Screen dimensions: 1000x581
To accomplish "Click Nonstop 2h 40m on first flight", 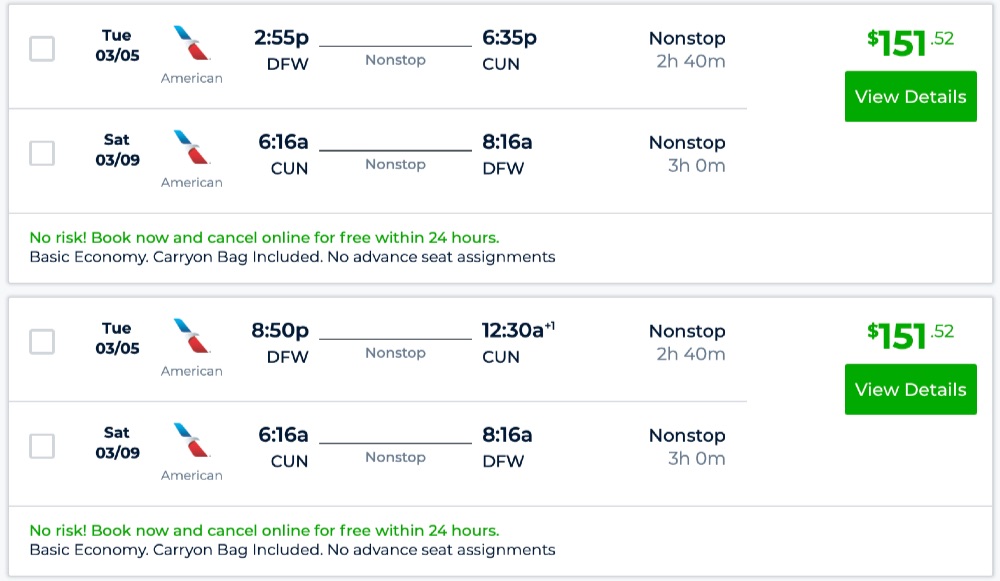I will pos(687,50).
